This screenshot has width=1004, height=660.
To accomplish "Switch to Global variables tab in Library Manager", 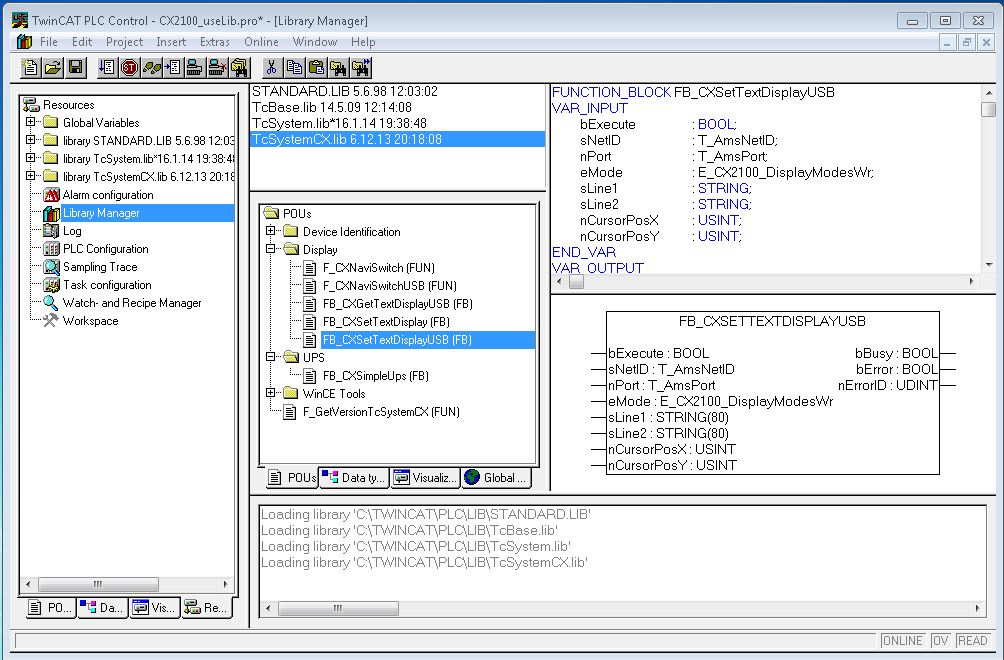I will tap(496, 478).
